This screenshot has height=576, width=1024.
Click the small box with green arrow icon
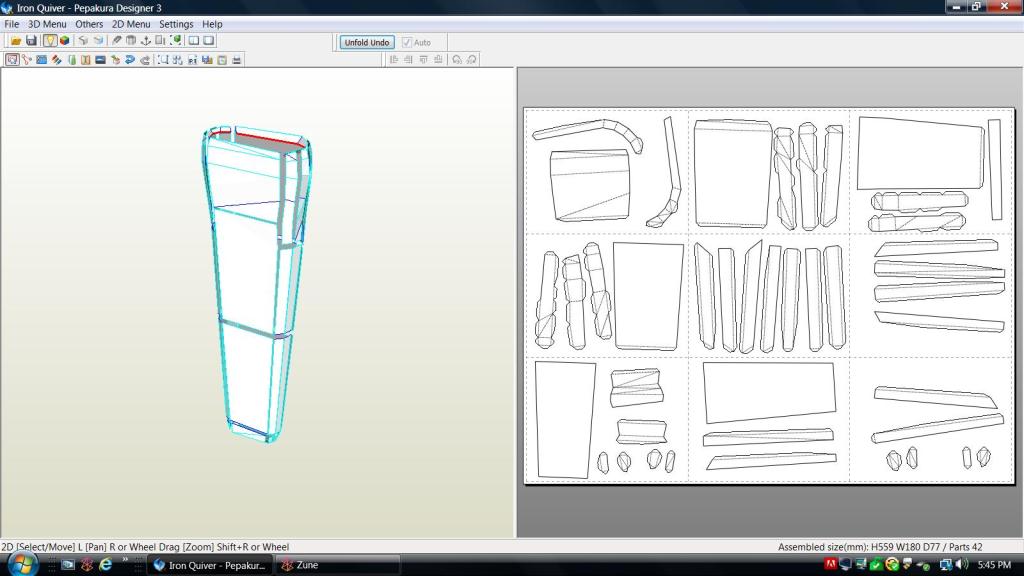[116, 59]
